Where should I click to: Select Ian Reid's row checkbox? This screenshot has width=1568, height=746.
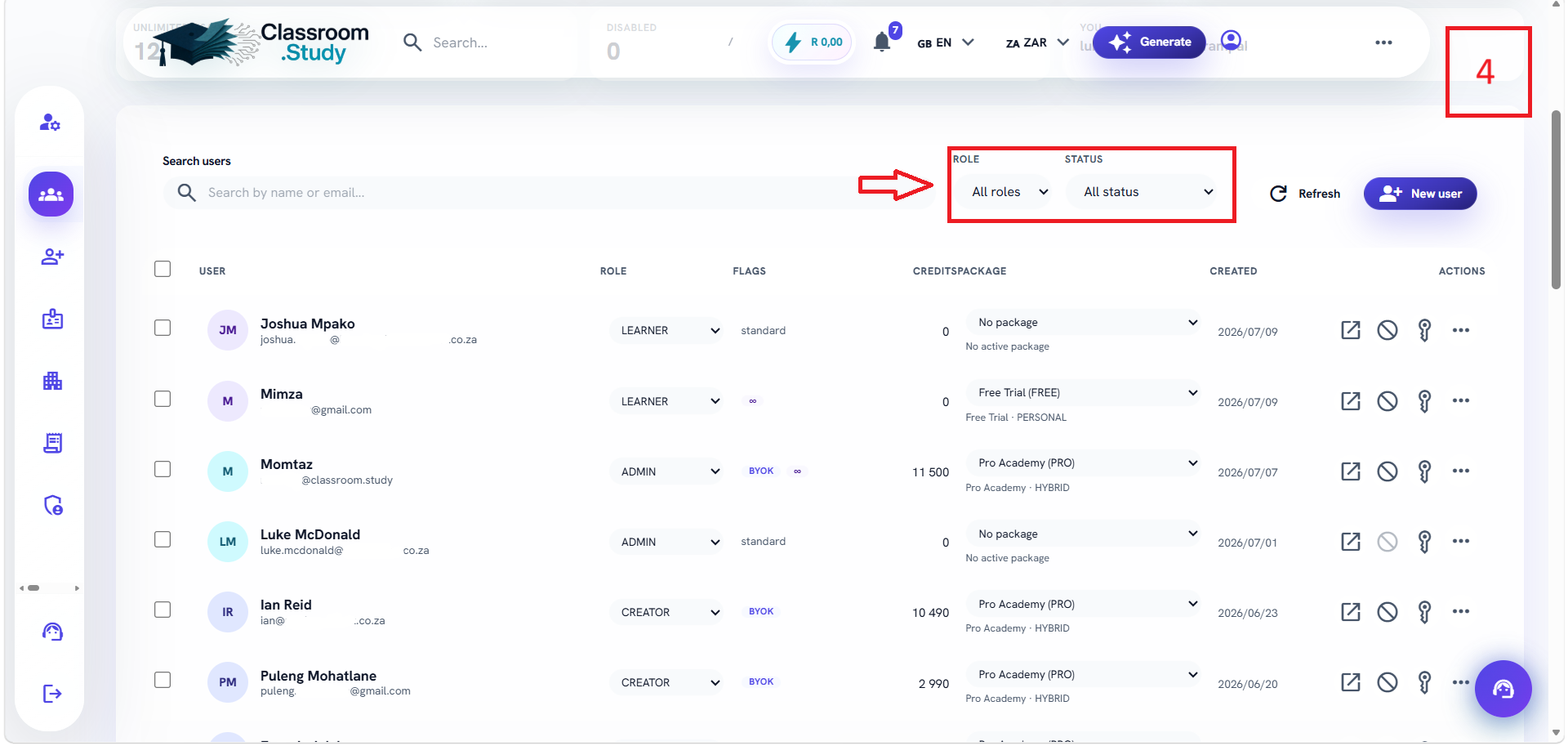point(163,610)
